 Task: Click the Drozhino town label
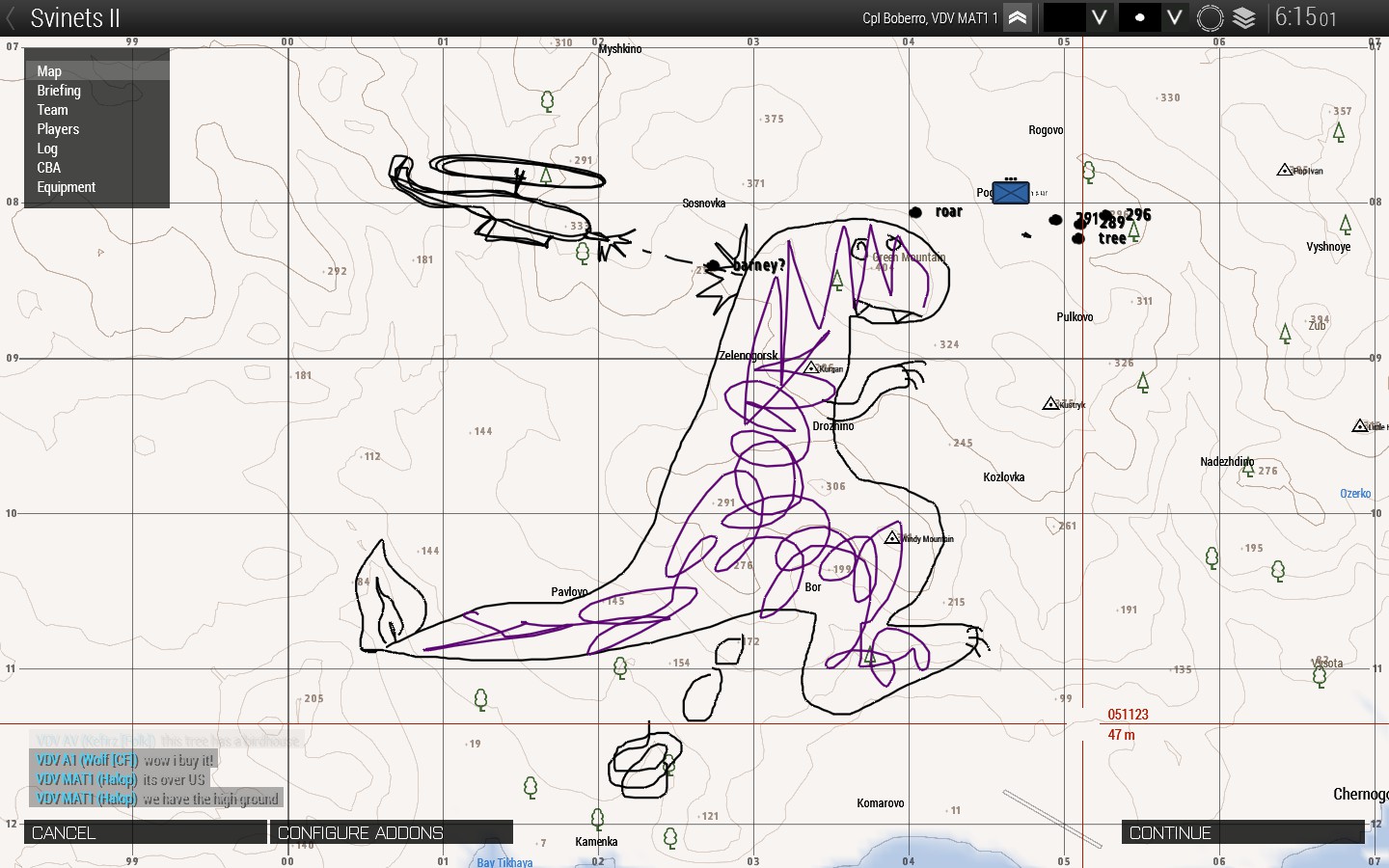coord(832,426)
